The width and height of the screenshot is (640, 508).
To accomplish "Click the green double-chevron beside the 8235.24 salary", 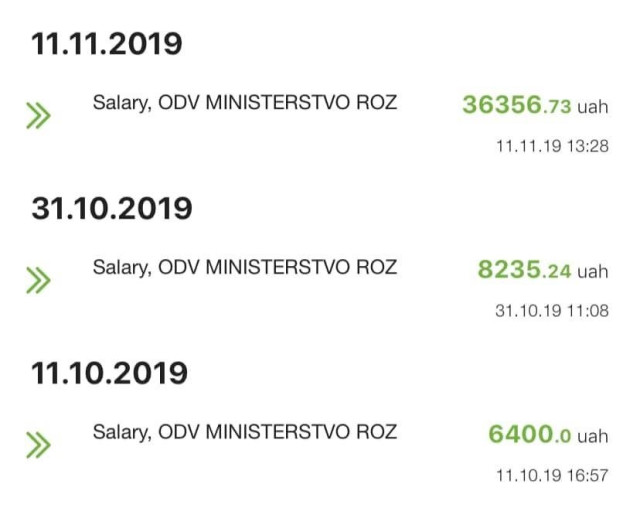I will click(x=38, y=280).
